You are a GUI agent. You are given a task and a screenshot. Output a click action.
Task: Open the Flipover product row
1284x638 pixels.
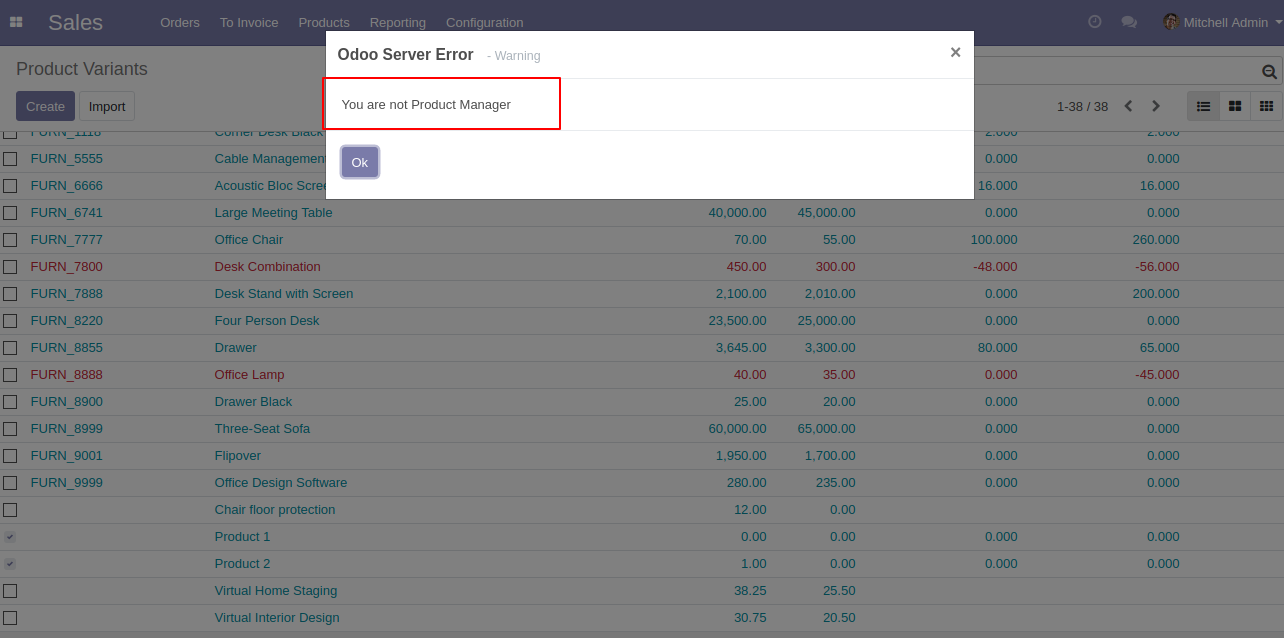tap(642, 456)
